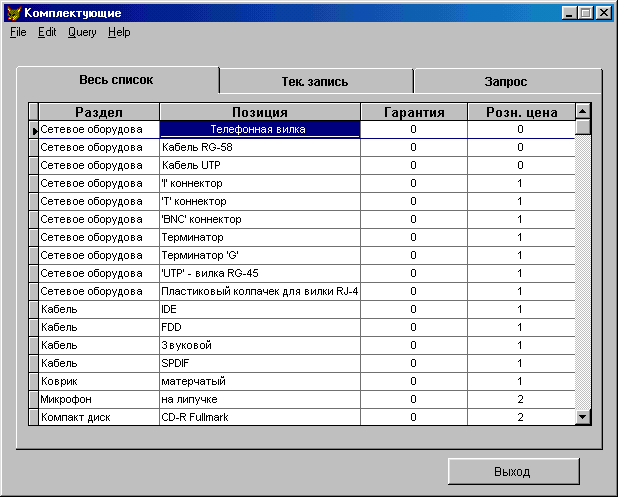Screen dimensions: 618x497
Task: Switch to the Запрос tab
Action: [x=506, y=82]
